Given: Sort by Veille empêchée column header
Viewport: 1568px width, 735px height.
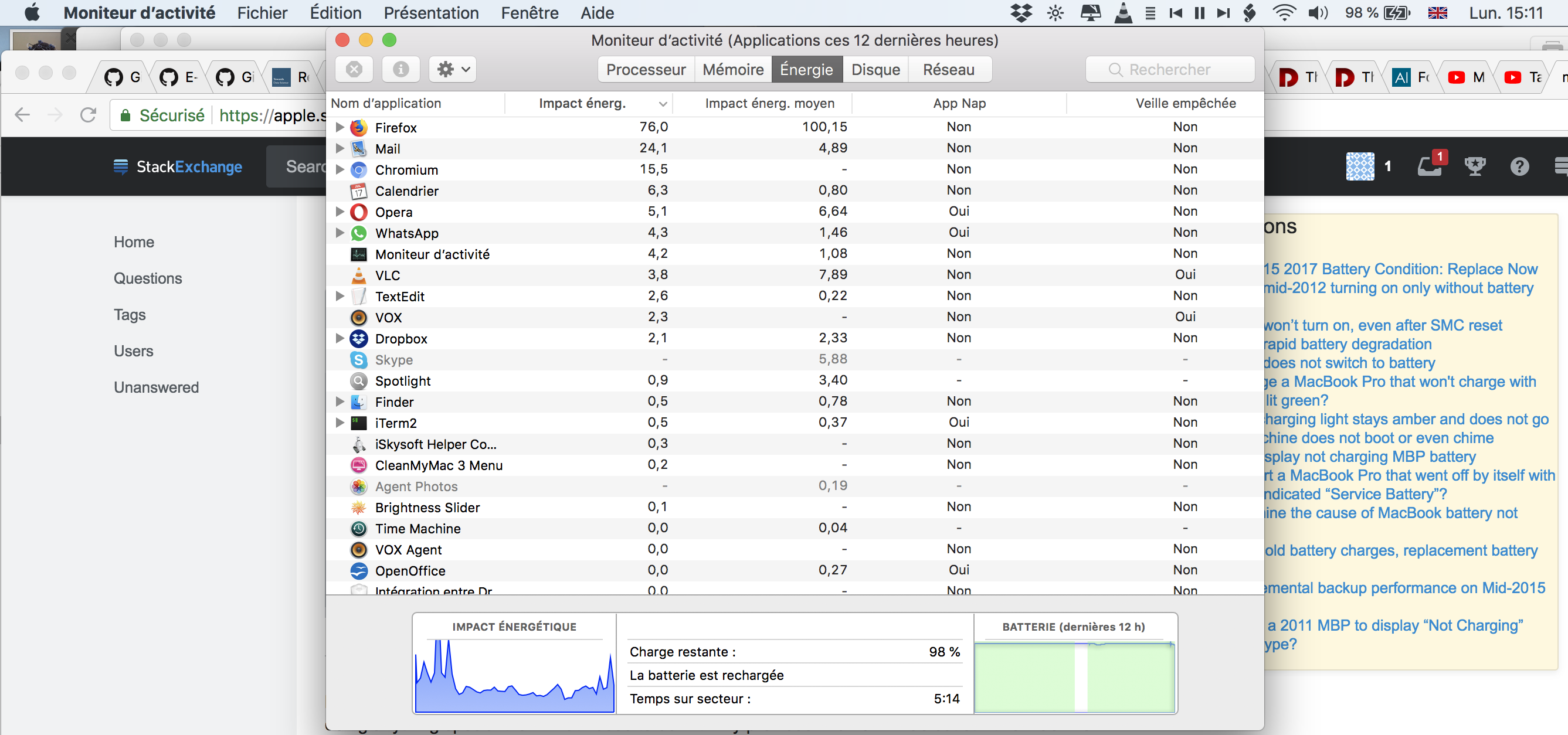Looking at the screenshot, I should [x=1165, y=103].
